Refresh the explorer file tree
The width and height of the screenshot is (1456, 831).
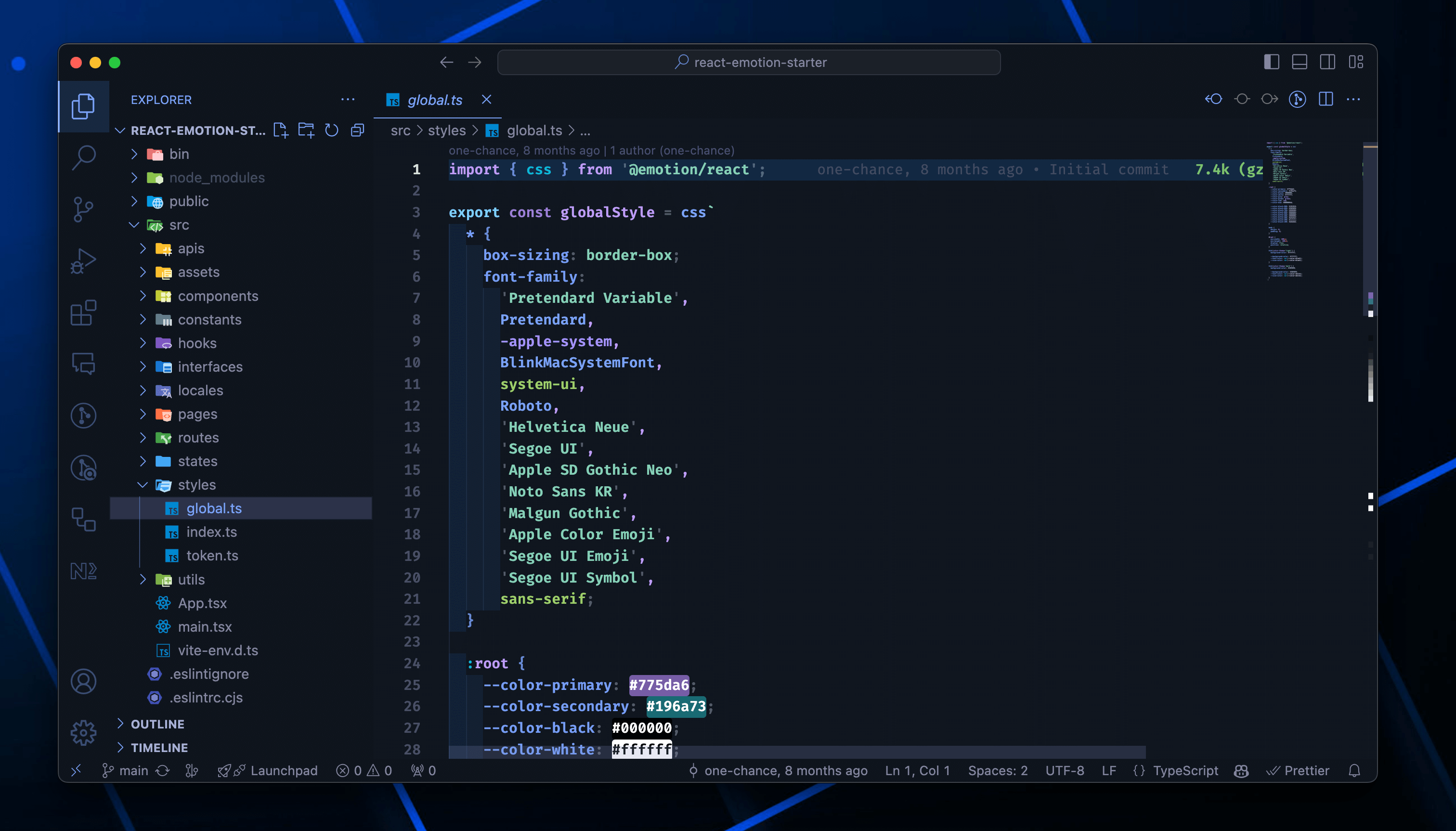[x=332, y=130]
